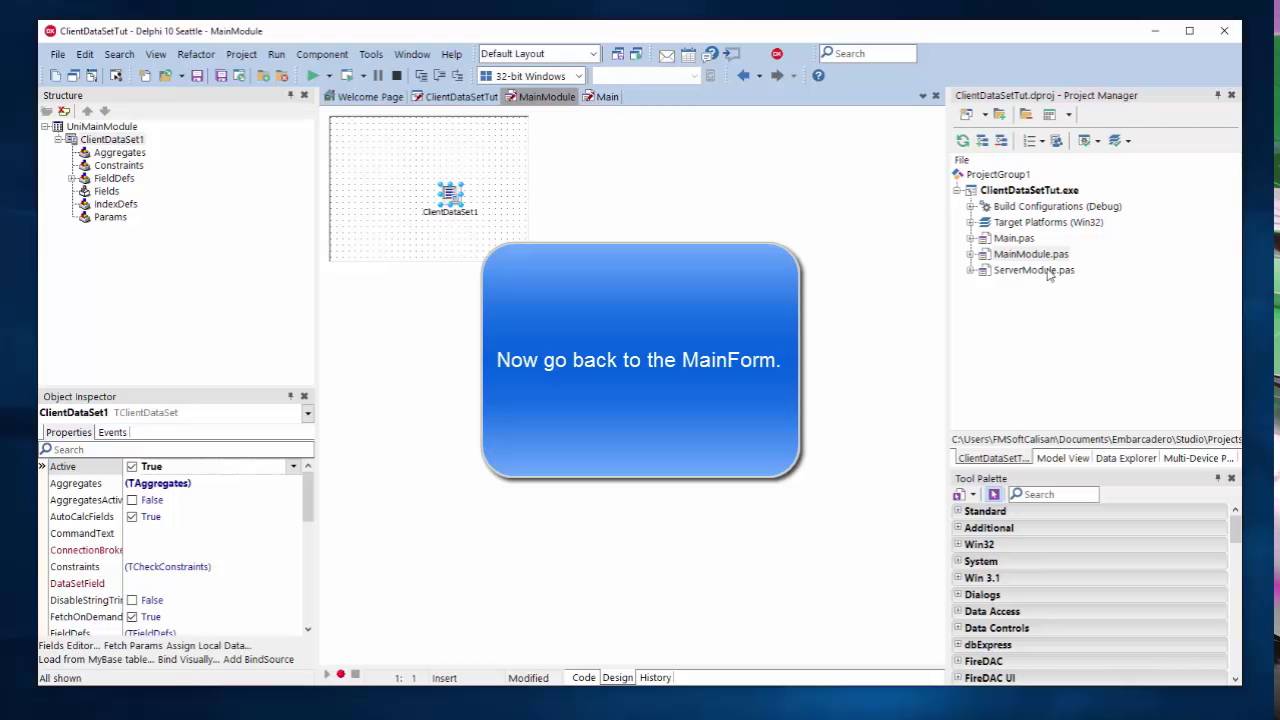Switch to Code view tab
Image resolution: width=1280 pixels, height=720 pixels.
(583, 678)
